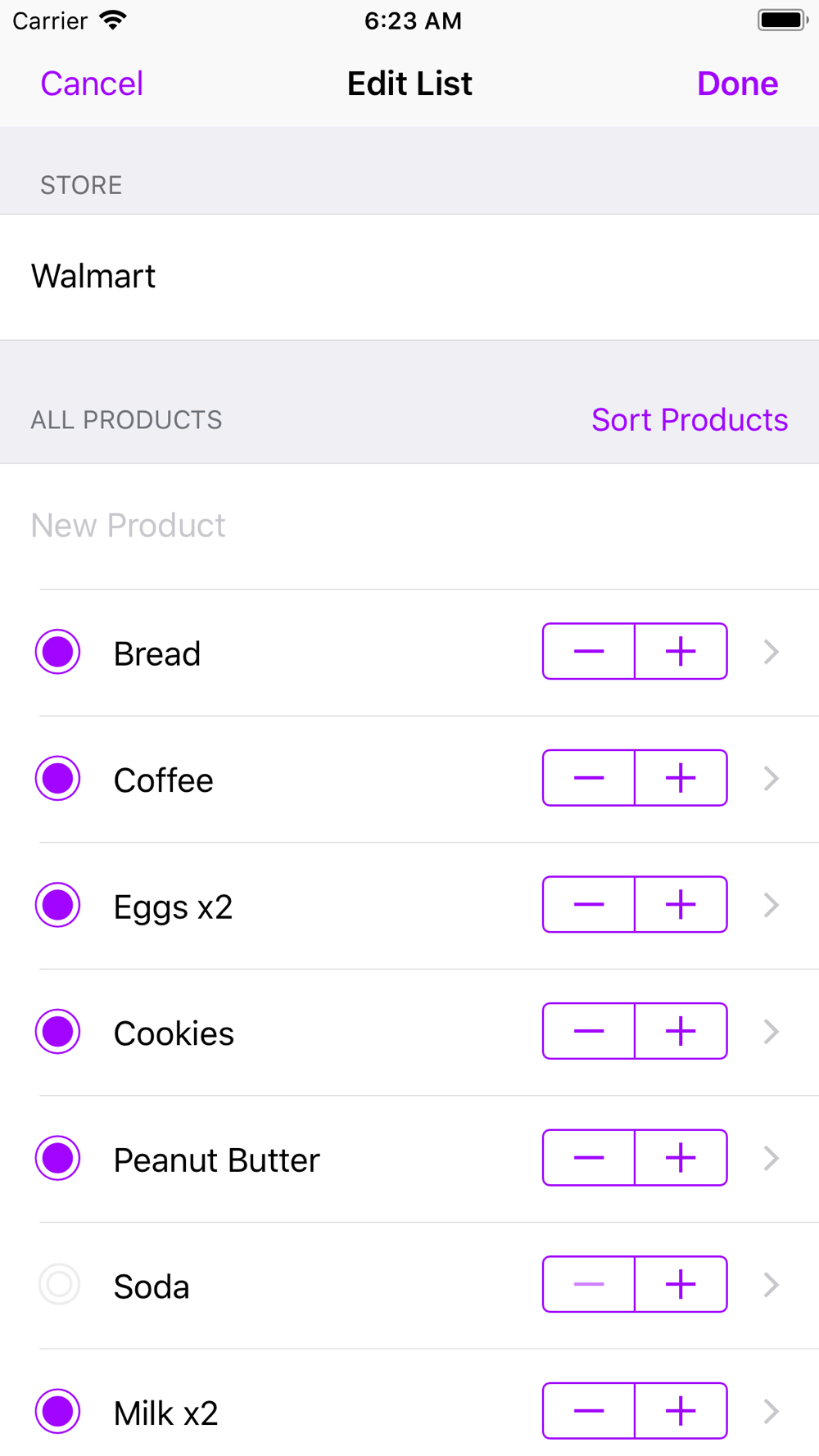Open Coffee details via chevron
The height and width of the screenshot is (1456, 819).
(x=771, y=778)
